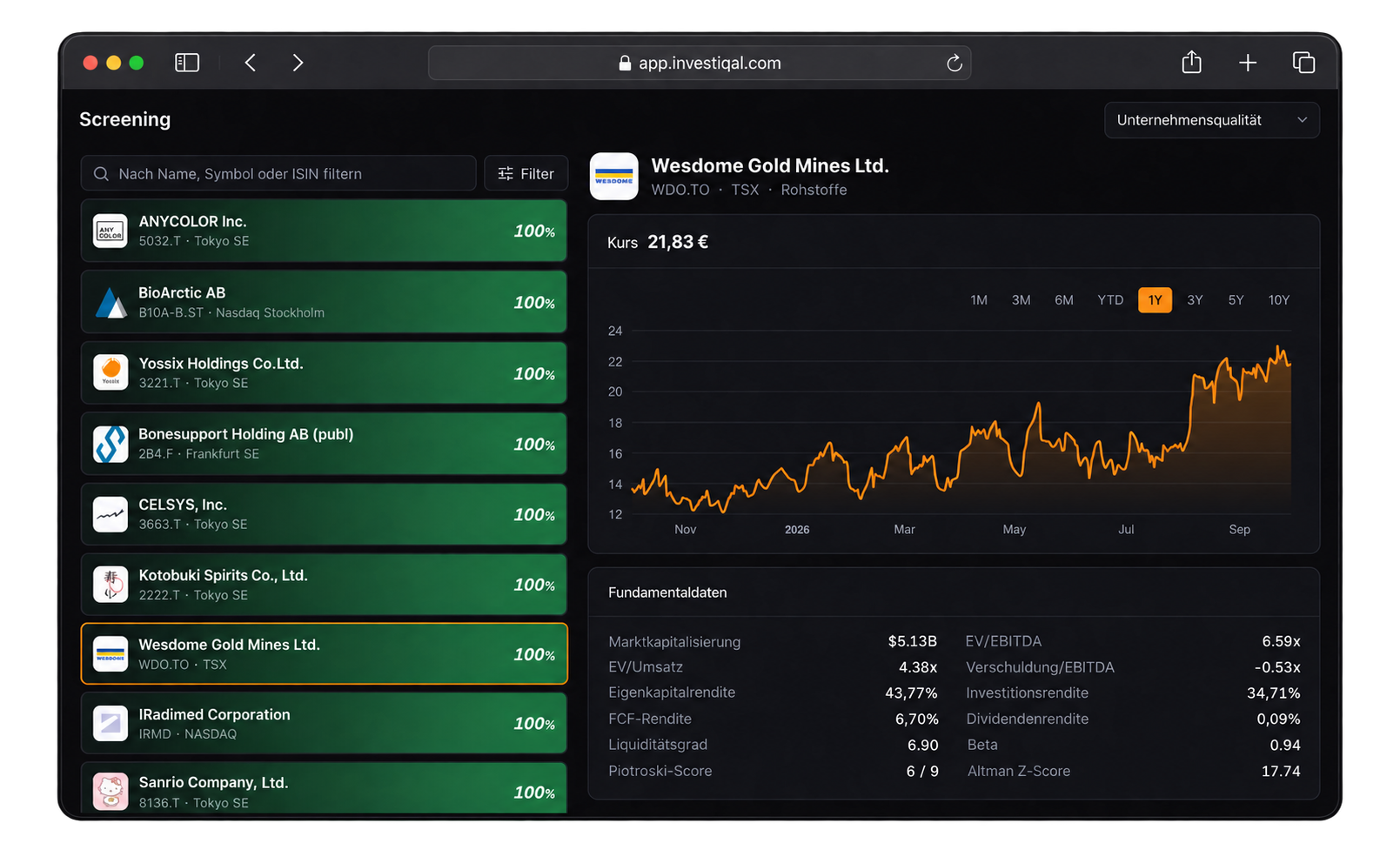Click the BioArctic AB 100% score

click(x=534, y=303)
